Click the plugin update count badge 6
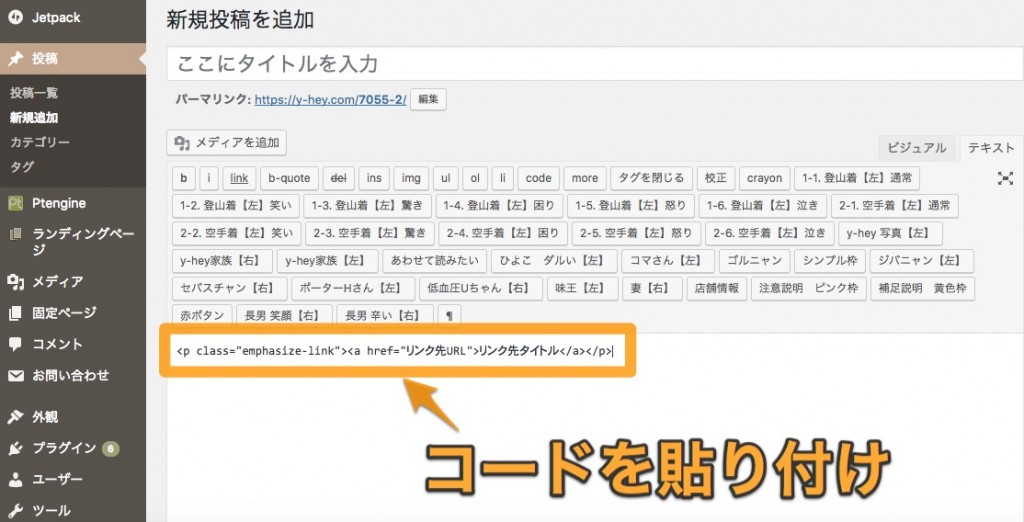1024x522 pixels. click(111, 449)
